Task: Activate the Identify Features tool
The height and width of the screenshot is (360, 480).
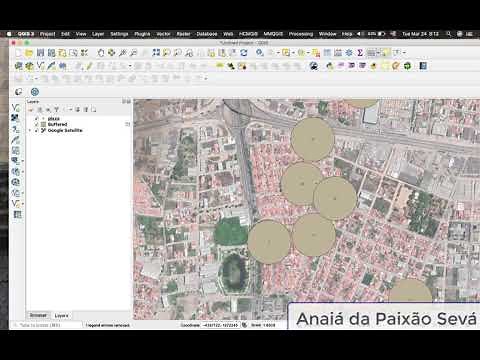Action: [x=260, y=53]
